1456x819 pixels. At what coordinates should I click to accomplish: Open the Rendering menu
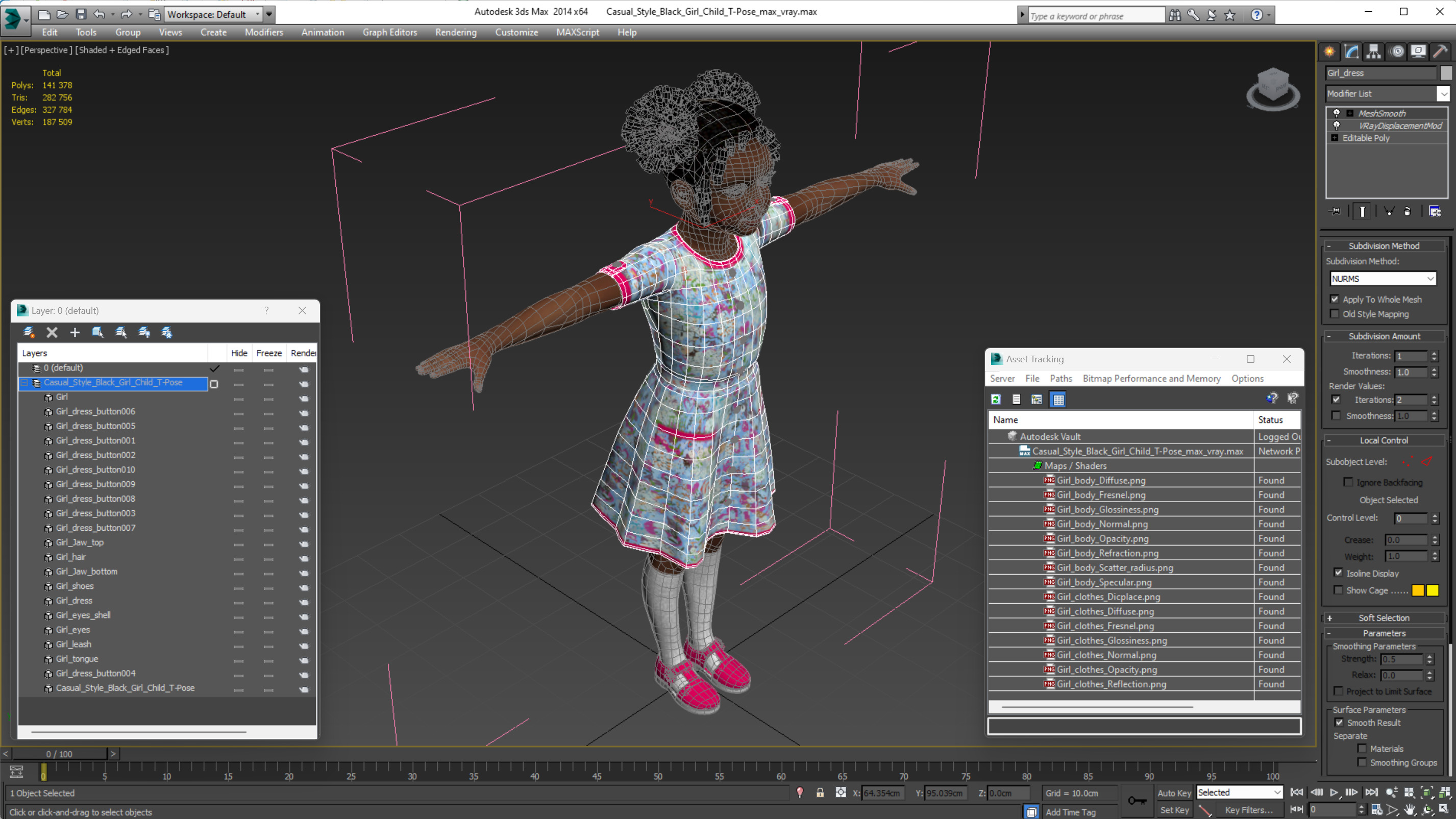click(456, 32)
